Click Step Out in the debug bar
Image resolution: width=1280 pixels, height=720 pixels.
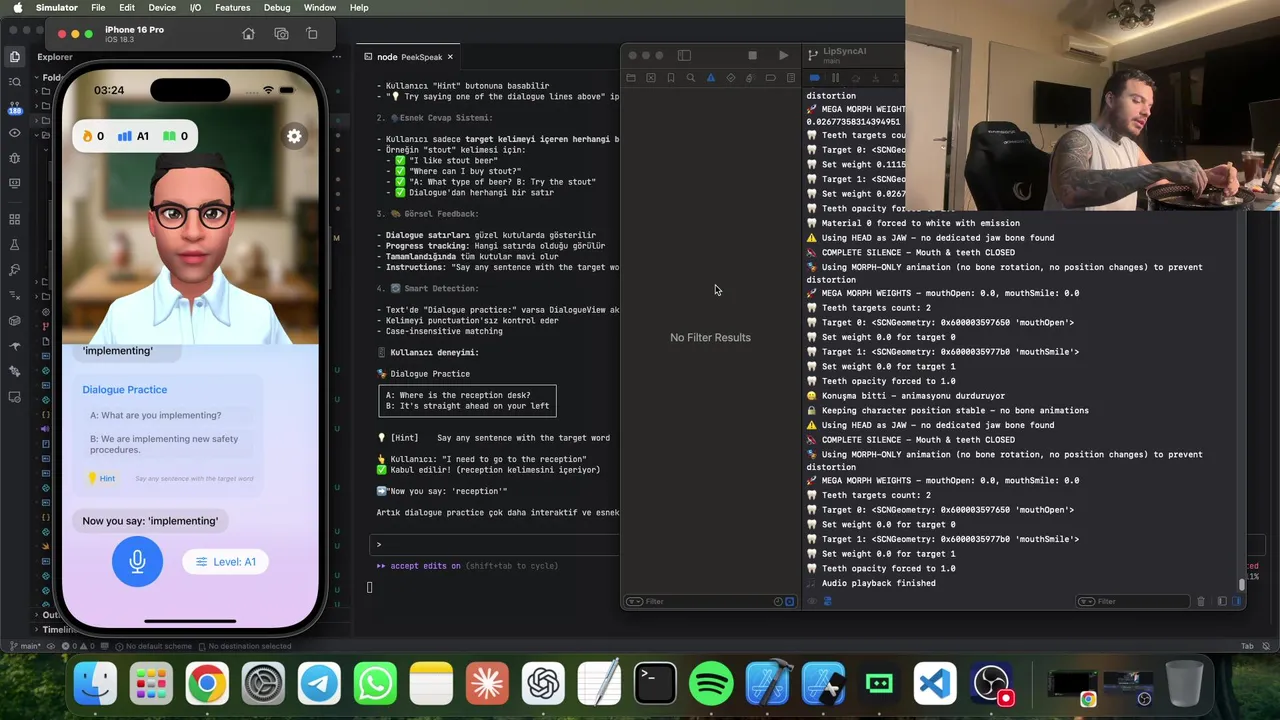tap(894, 78)
